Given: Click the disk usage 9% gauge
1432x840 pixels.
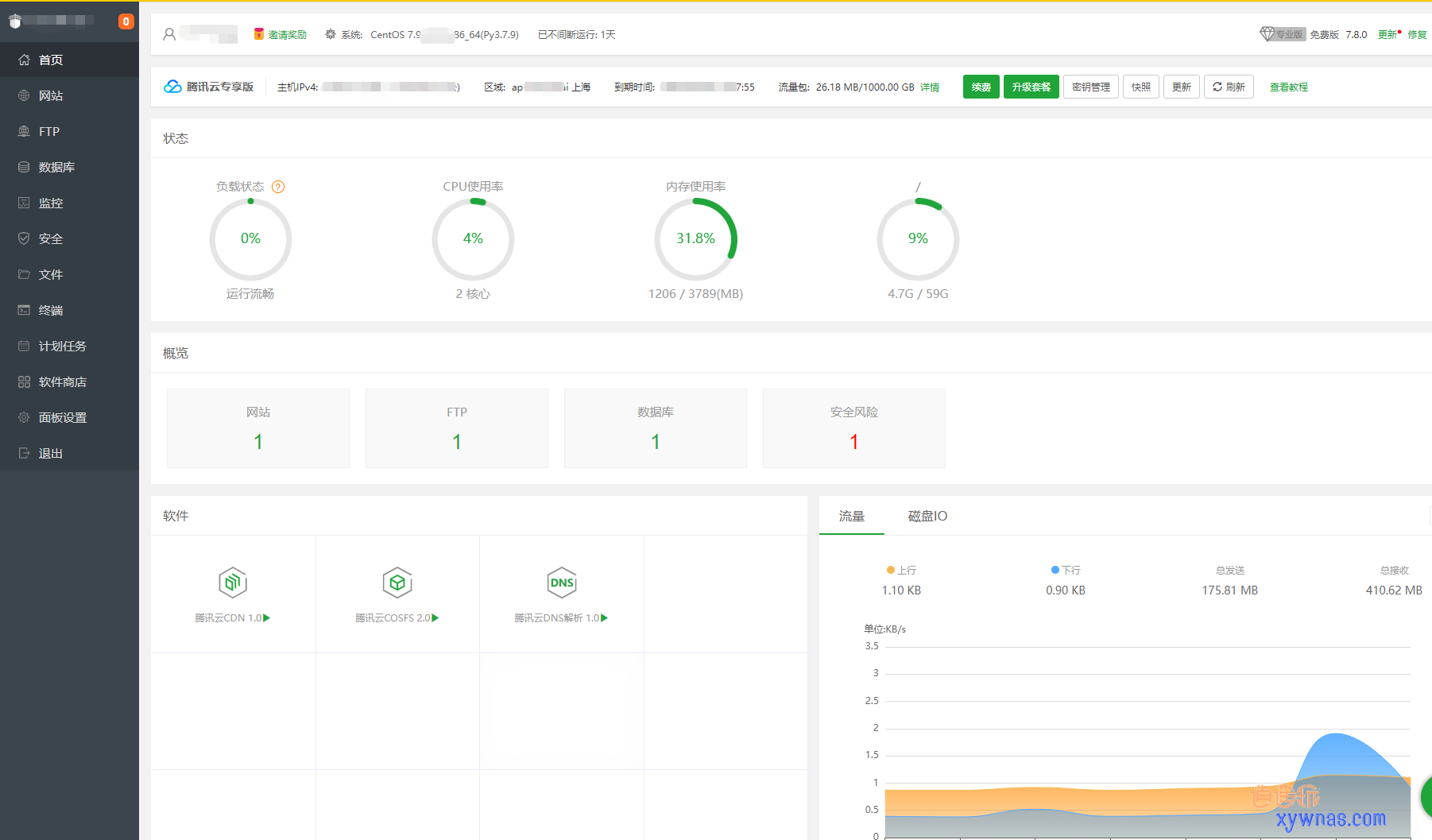Looking at the screenshot, I should coord(918,238).
